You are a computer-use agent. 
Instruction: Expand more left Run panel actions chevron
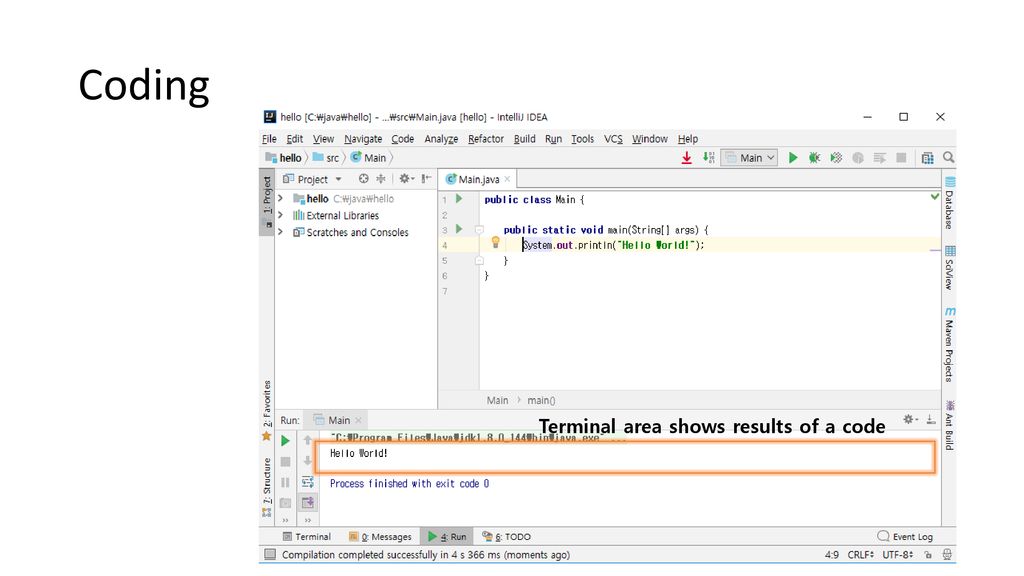coord(285,520)
